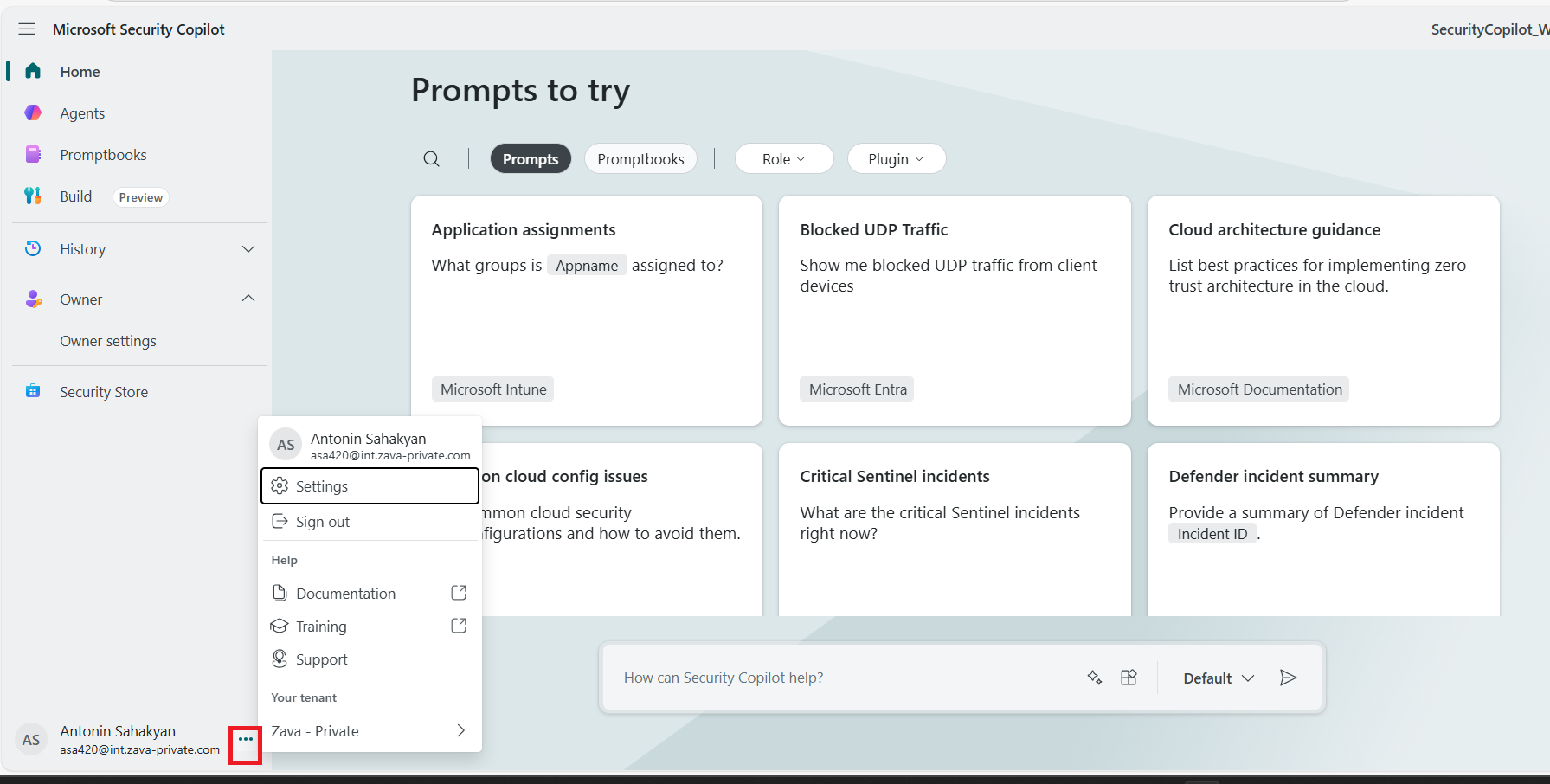Open Promptbooks from the sidebar
Screen dimensions: 1550x784
tap(104, 154)
